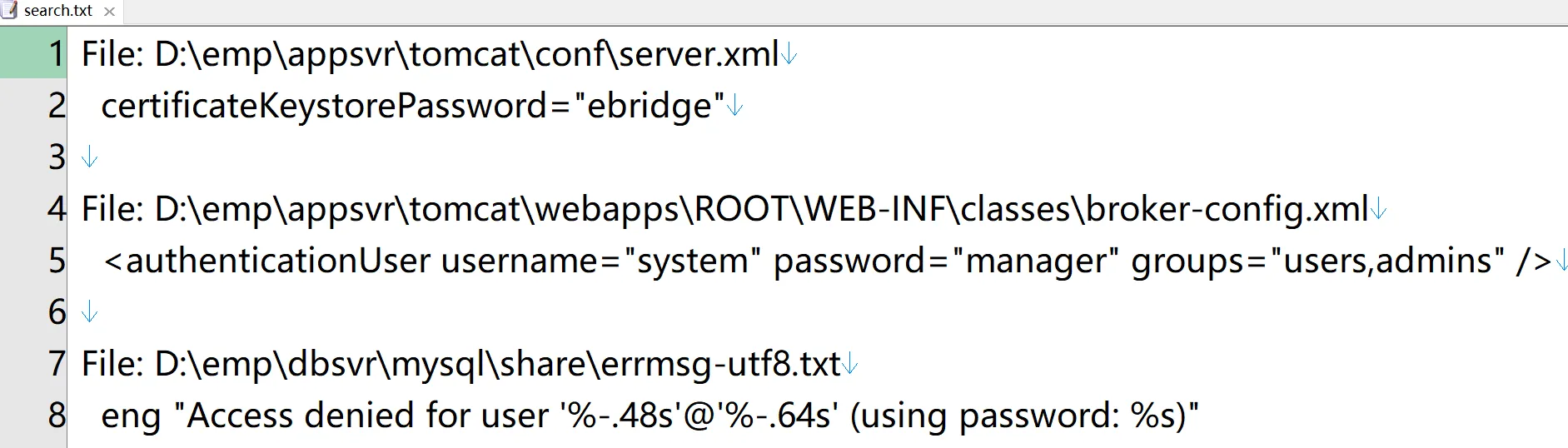Image resolution: width=1568 pixels, height=448 pixels.
Task: Close the search.txt tab
Action: [x=109, y=12]
